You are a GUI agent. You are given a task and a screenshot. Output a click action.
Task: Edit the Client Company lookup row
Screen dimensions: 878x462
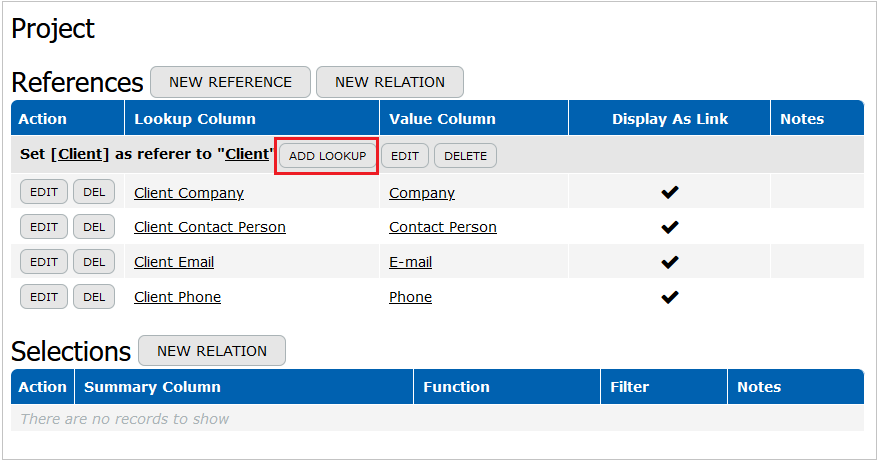click(44, 193)
